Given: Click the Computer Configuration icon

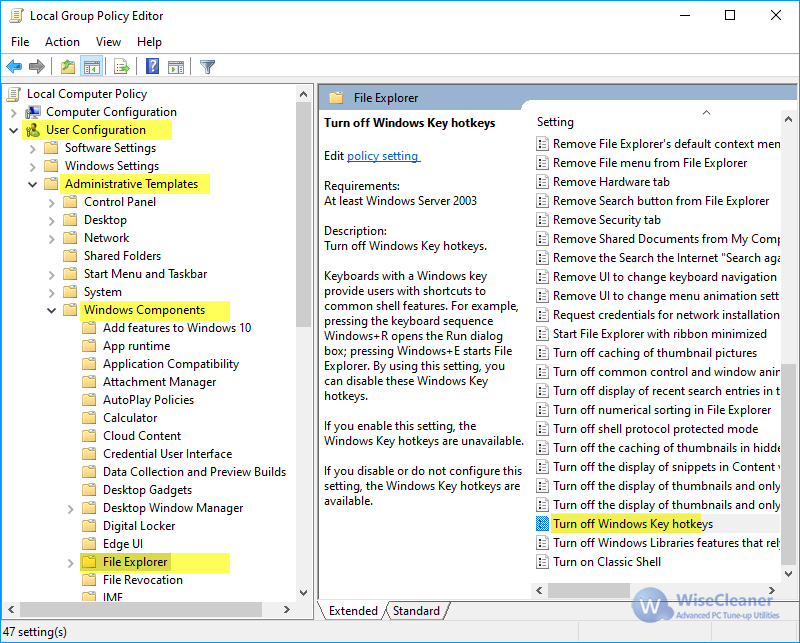Looking at the screenshot, I should [x=33, y=112].
